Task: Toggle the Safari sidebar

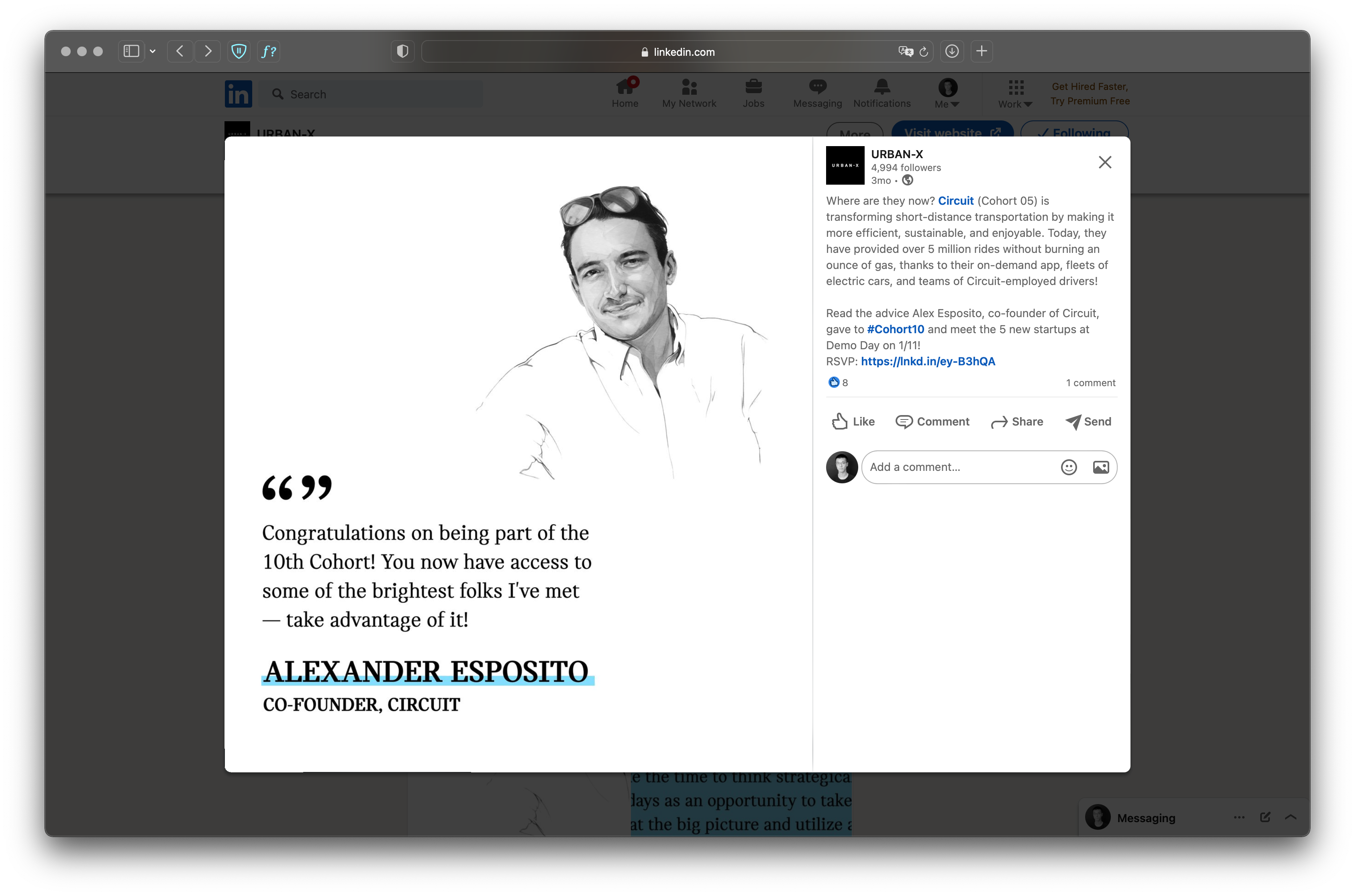Action: pyautogui.click(x=131, y=51)
